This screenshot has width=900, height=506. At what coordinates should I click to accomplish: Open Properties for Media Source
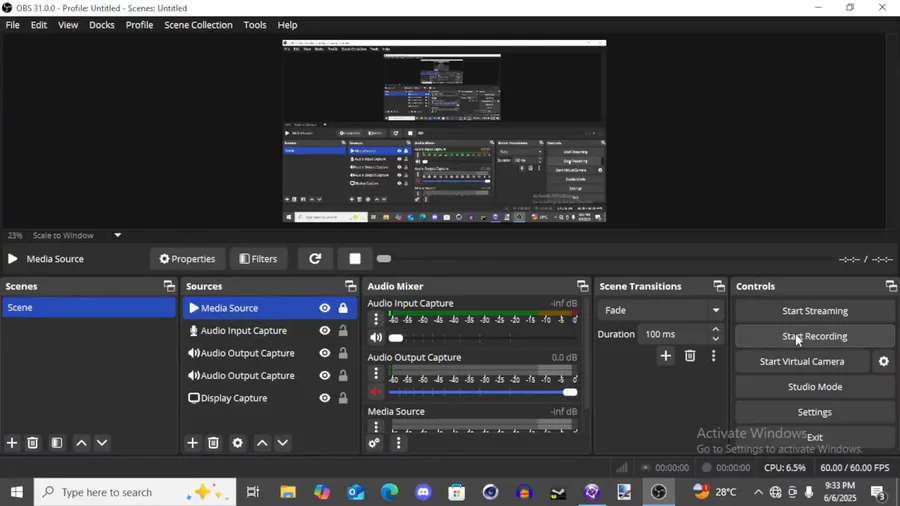coord(187,259)
